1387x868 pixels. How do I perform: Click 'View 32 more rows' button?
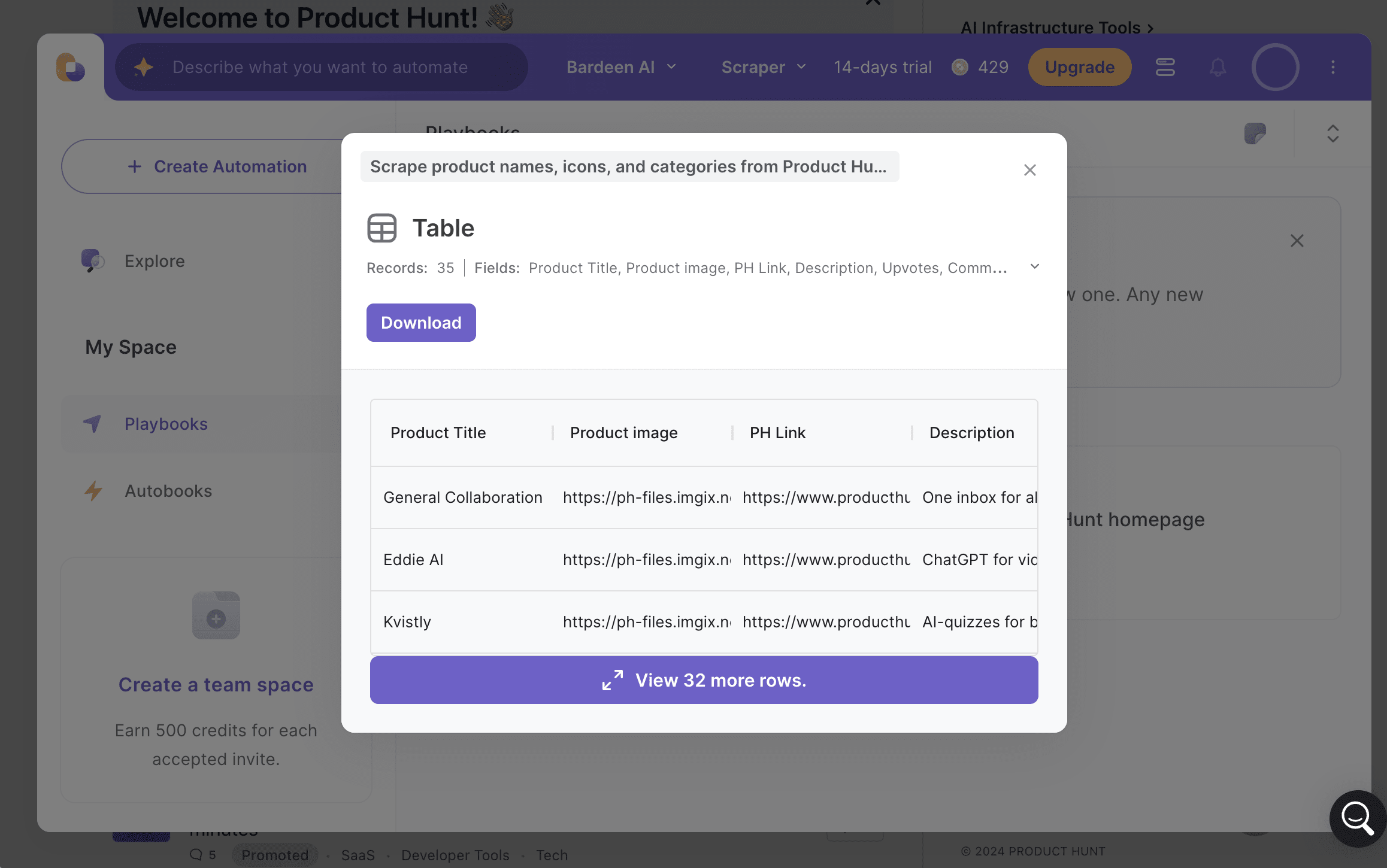coord(704,680)
